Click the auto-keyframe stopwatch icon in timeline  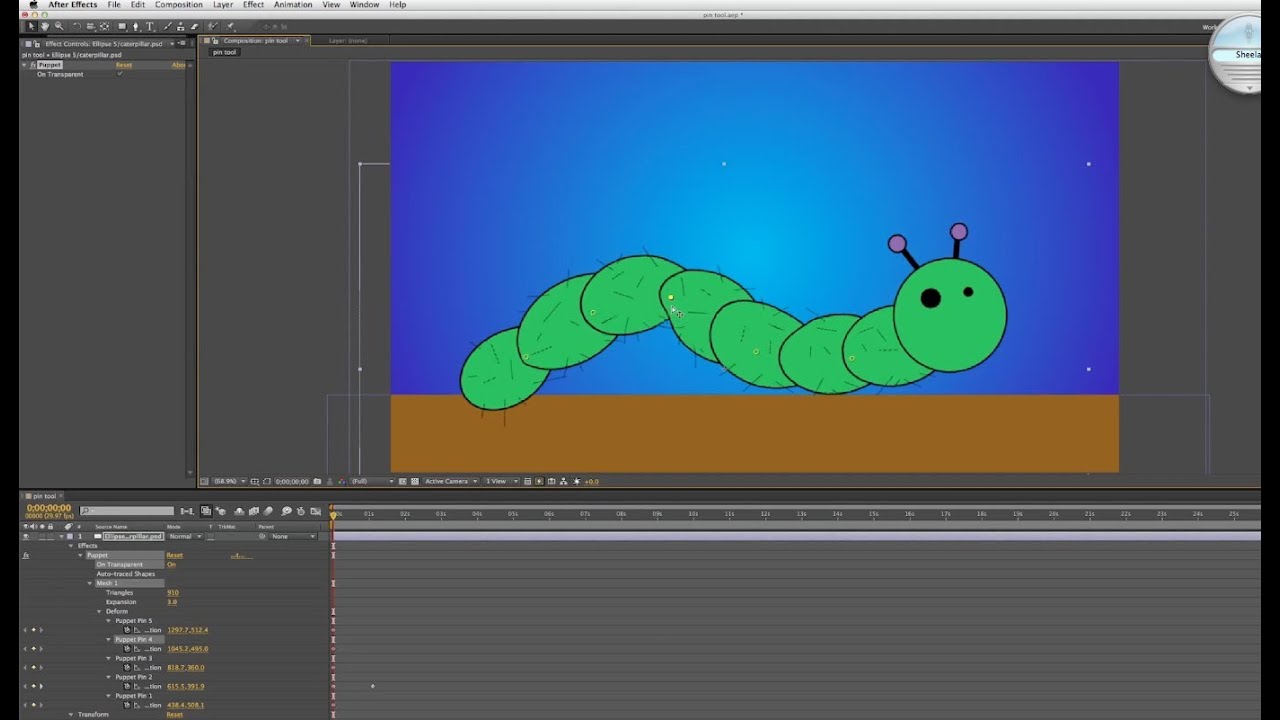301,511
